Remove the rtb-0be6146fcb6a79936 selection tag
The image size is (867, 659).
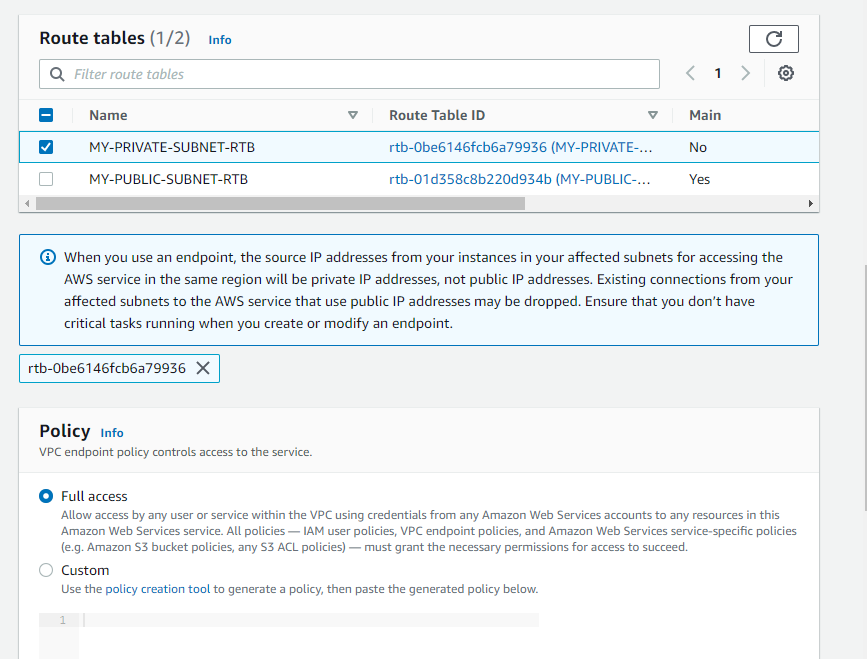click(203, 368)
